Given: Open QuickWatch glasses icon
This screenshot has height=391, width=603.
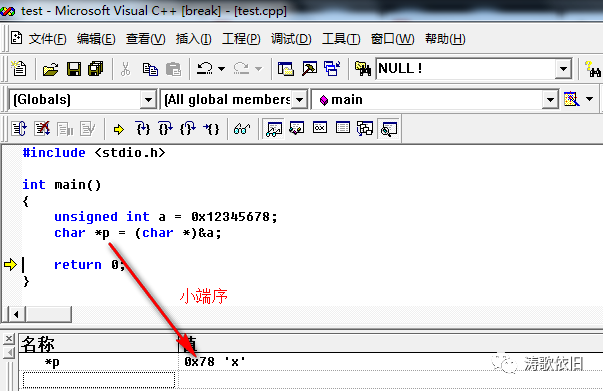Looking at the screenshot, I should point(242,129).
